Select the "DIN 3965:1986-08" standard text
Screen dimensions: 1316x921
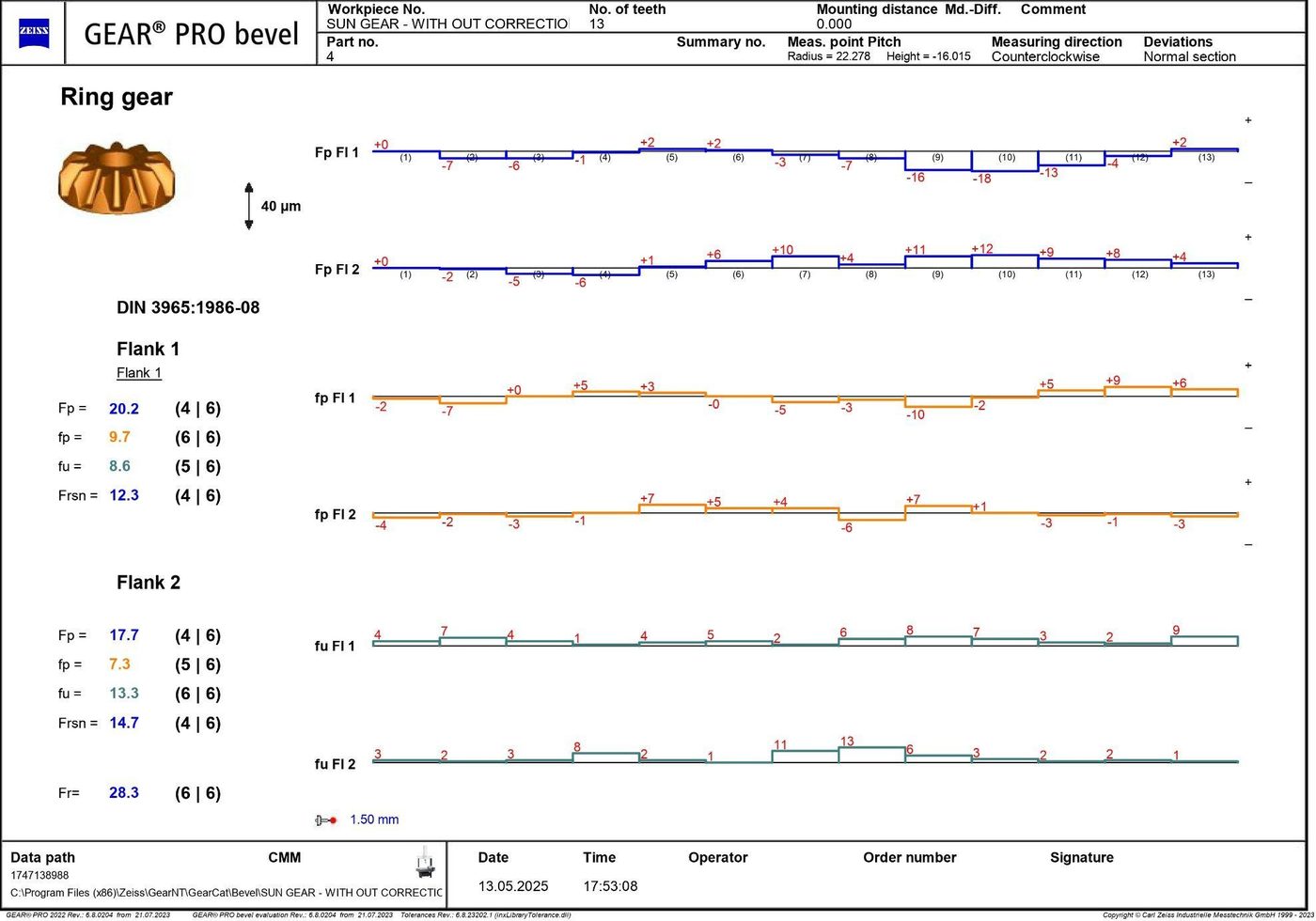pyautogui.click(x=188, y=307)
